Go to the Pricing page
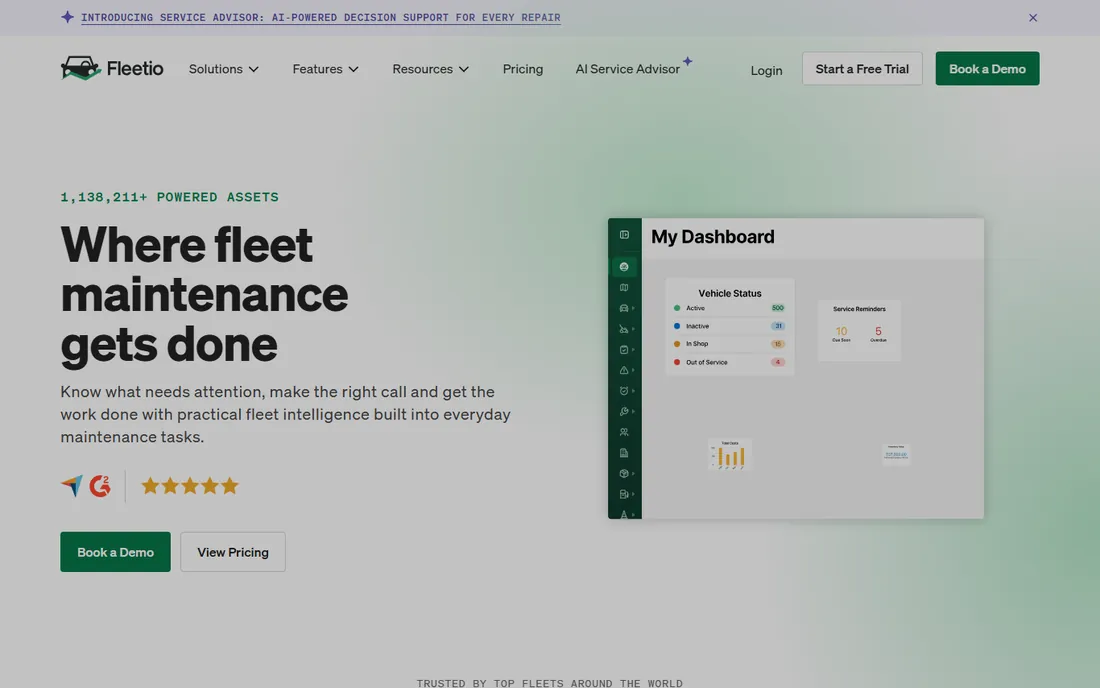Image resolution: width=1100 pixels, height=688 pixels. point(523,69)
